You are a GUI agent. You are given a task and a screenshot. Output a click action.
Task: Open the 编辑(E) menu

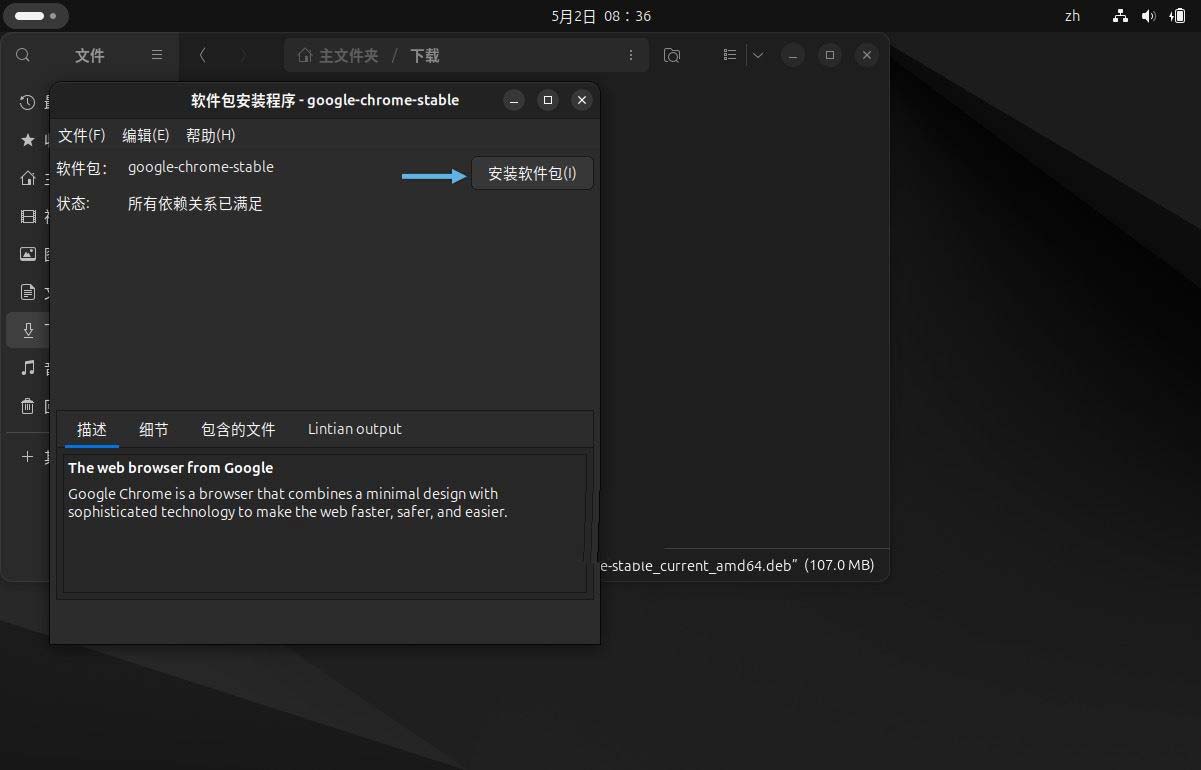(x=145, y=134)
